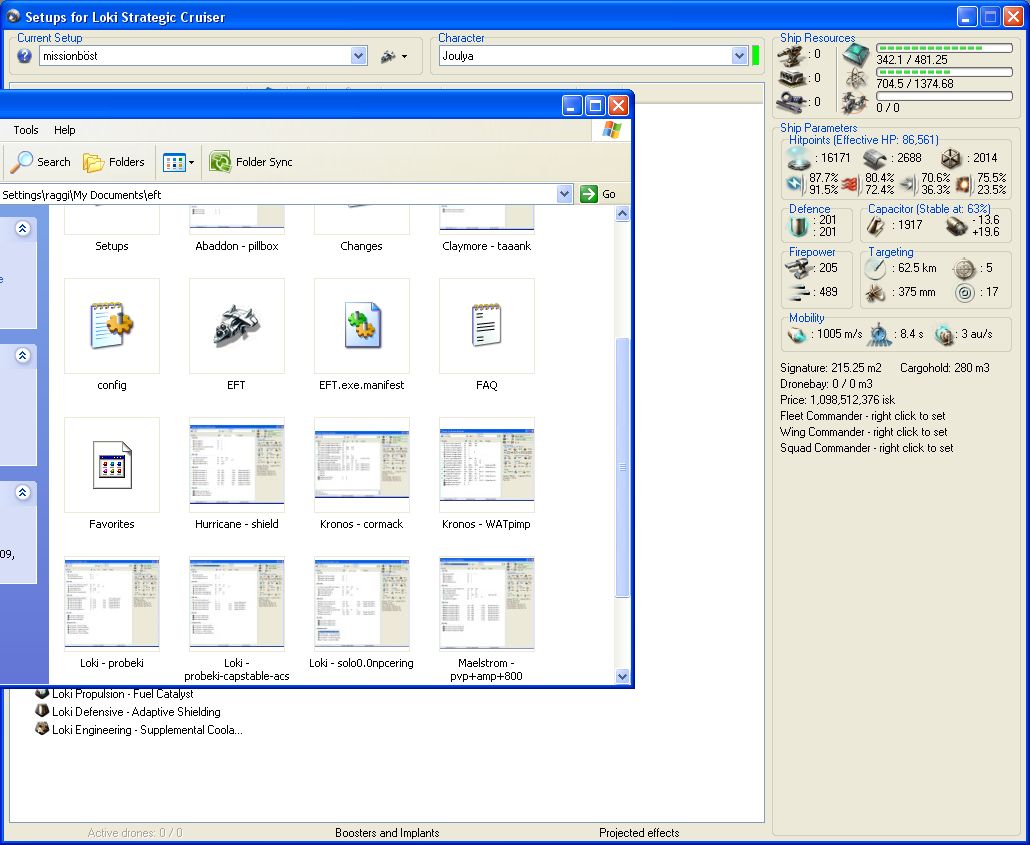Click the Go button next to address bar
Screen dimensions: 1030x845
(598, 194)
